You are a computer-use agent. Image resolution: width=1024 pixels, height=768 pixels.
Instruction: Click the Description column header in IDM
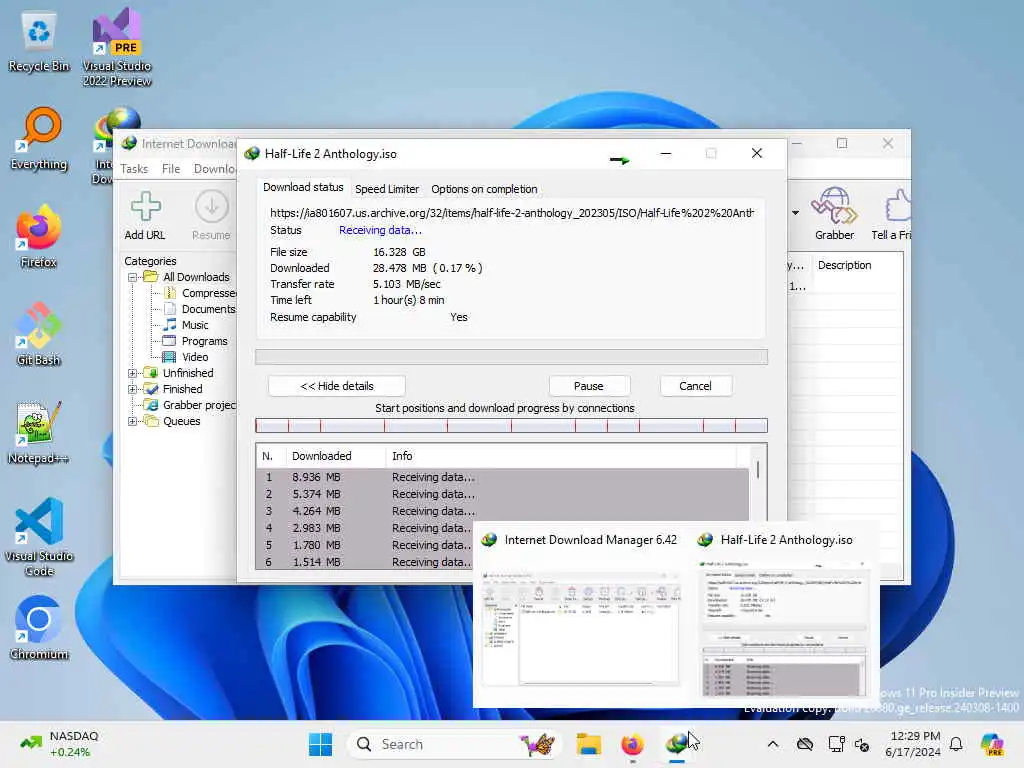tap(857, 265)
